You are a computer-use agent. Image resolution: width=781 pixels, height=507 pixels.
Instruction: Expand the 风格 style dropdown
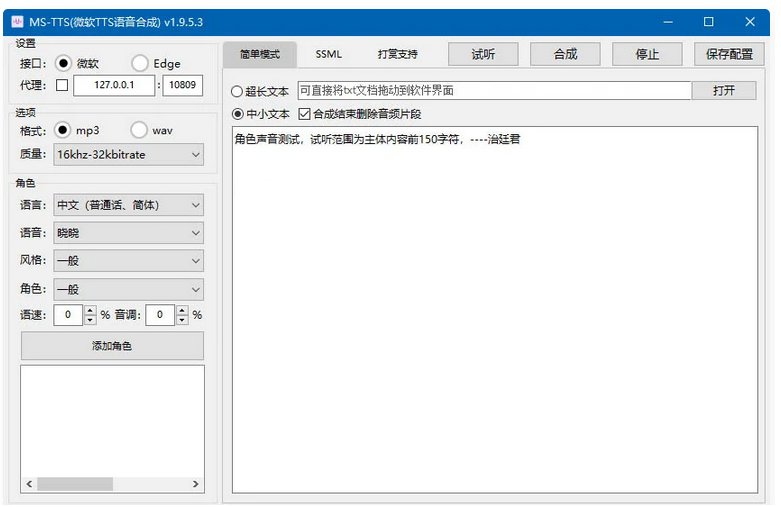click(x=128, y=261)
